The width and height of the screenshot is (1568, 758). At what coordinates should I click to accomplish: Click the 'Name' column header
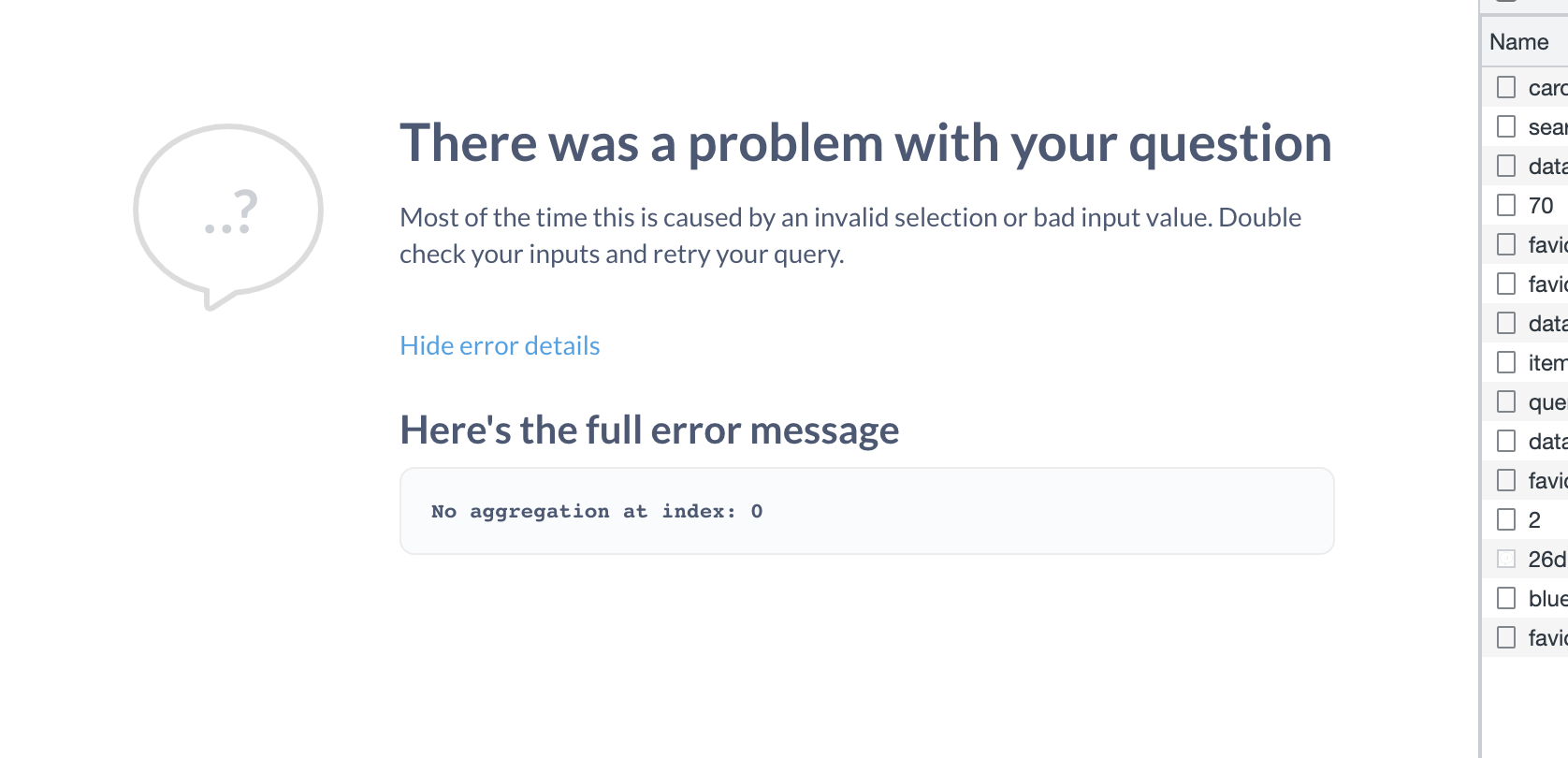[x=1516, y=41]
